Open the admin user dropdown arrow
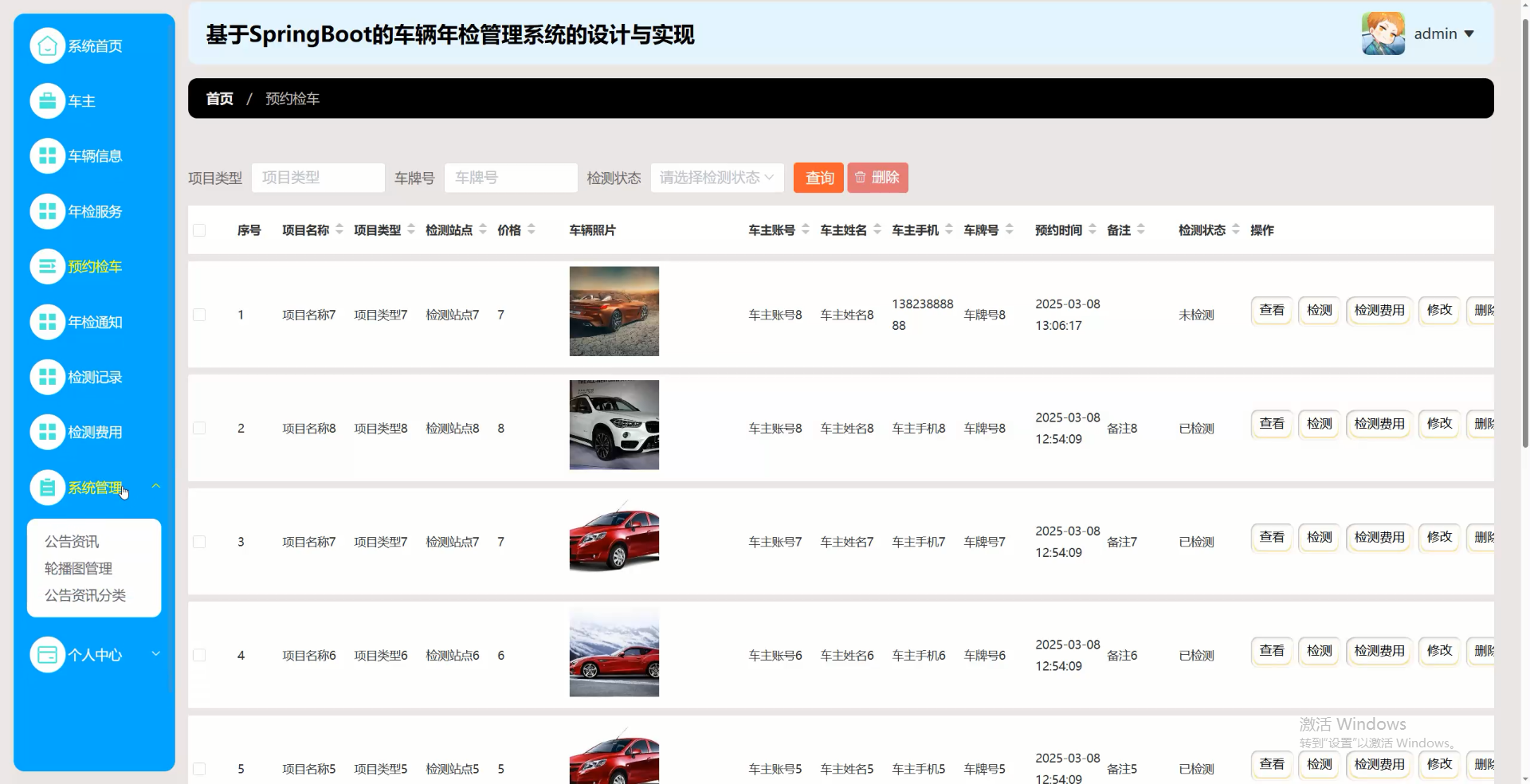This screenshot has height=784, width=1530. (1469, 34)
